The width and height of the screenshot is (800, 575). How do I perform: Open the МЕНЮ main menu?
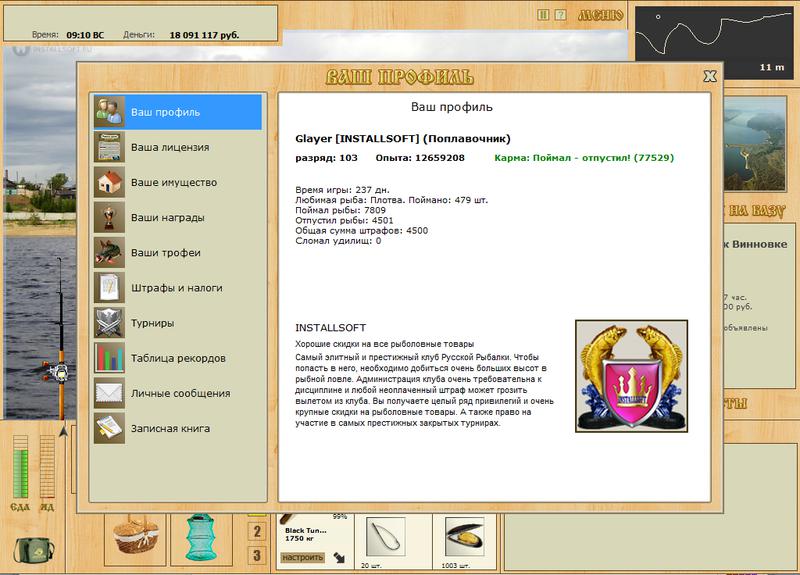coord(601,15)
